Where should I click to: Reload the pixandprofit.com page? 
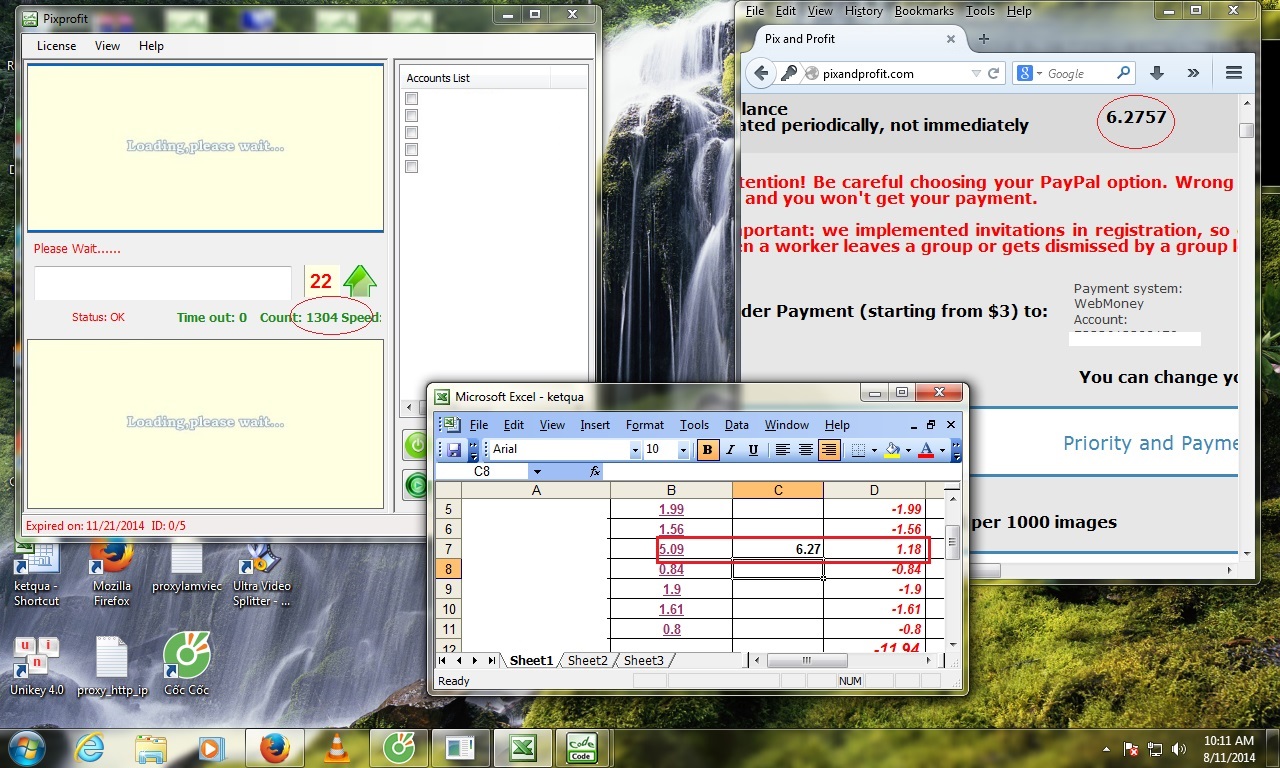coord(994,73)
